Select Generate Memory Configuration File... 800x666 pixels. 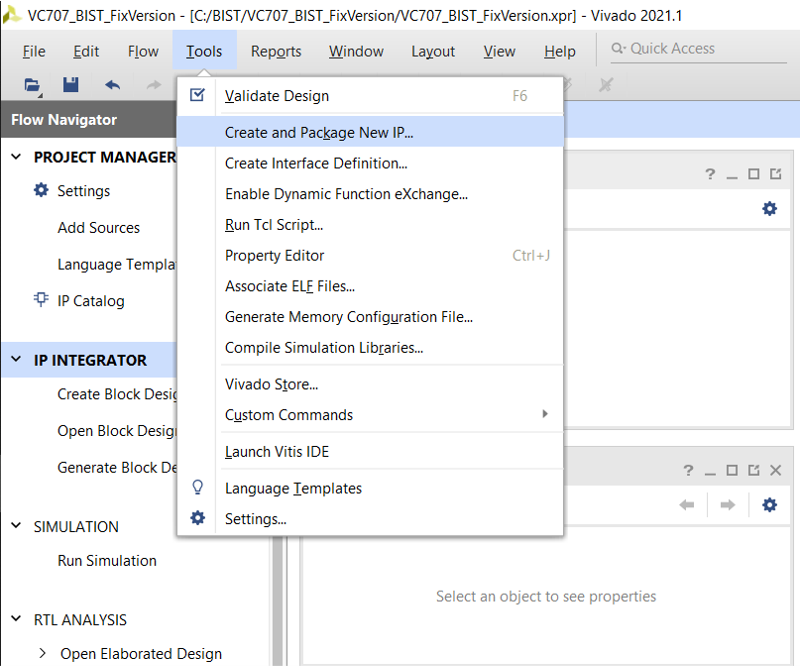[370, 316]
